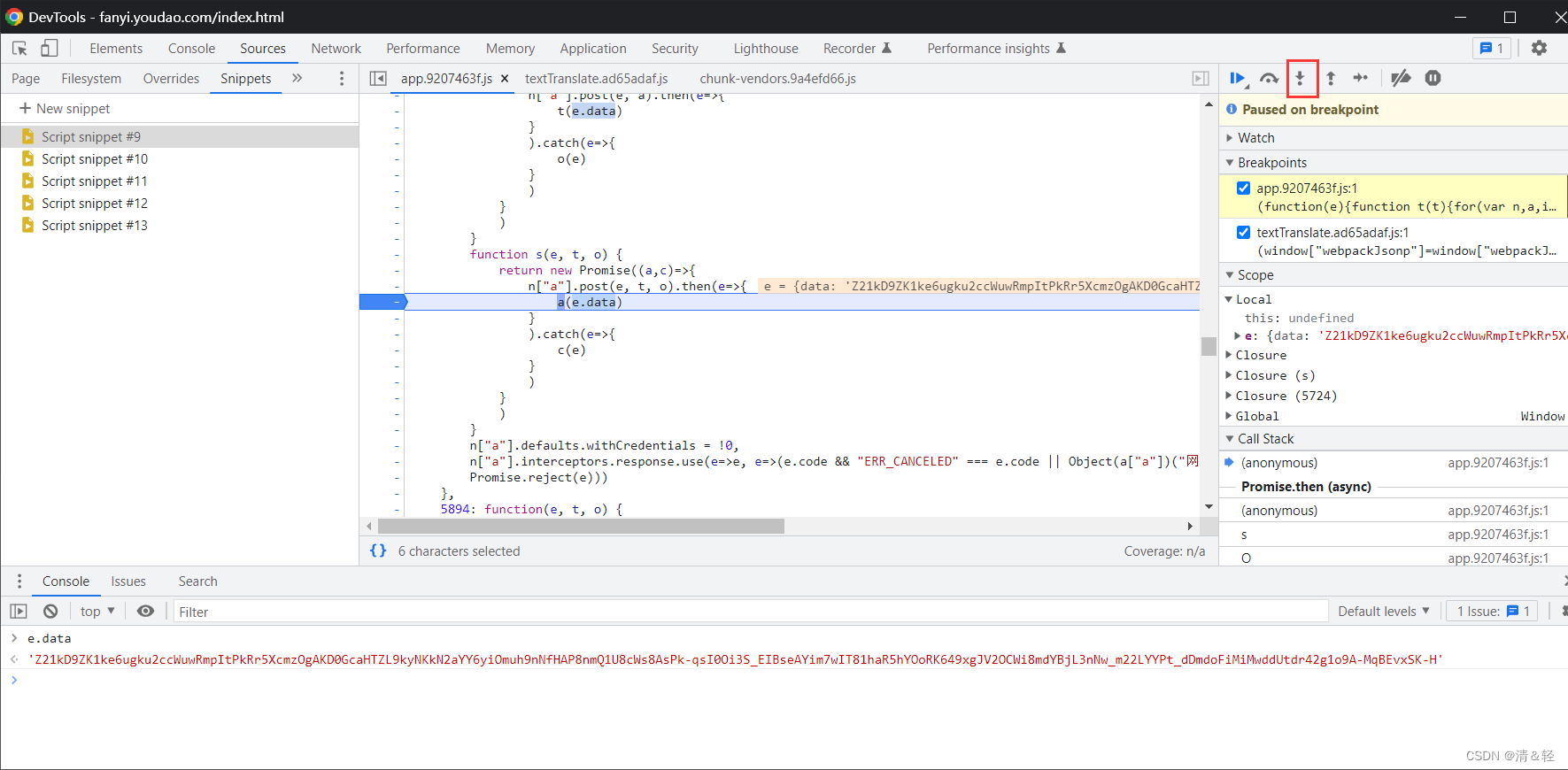Open the Performance panel
The image size is (1568, 770).
[x=422, y=49]
